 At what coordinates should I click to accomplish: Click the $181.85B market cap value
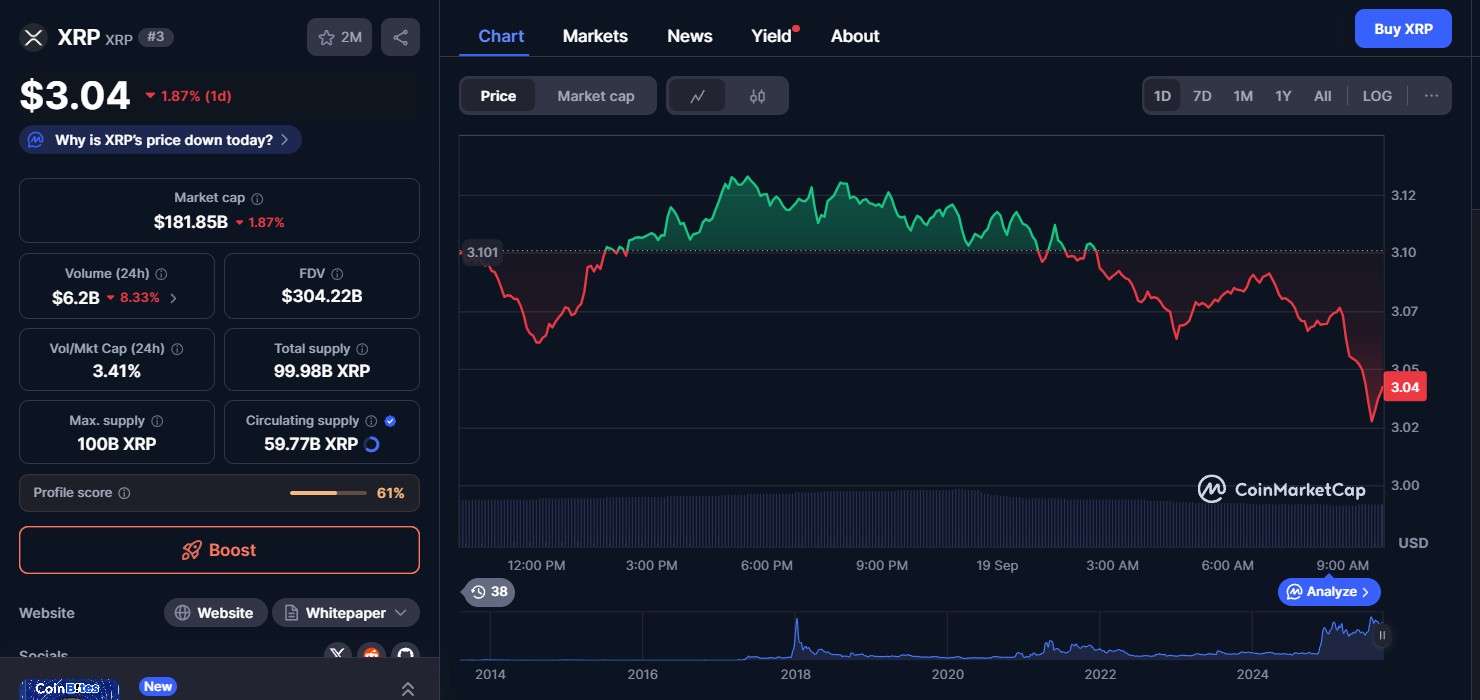click(191, 222)
